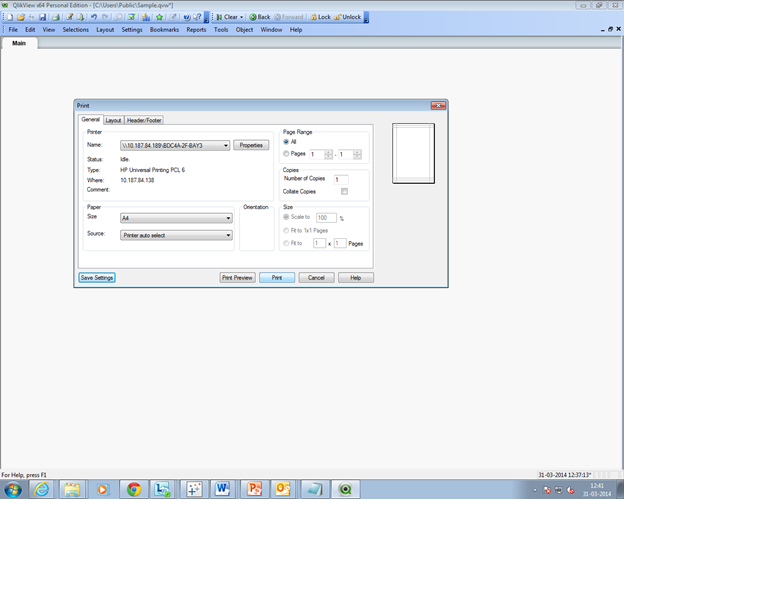This screenshot has width=768, height=614.
Task: Select the General tab
Action: click(90, 119)
